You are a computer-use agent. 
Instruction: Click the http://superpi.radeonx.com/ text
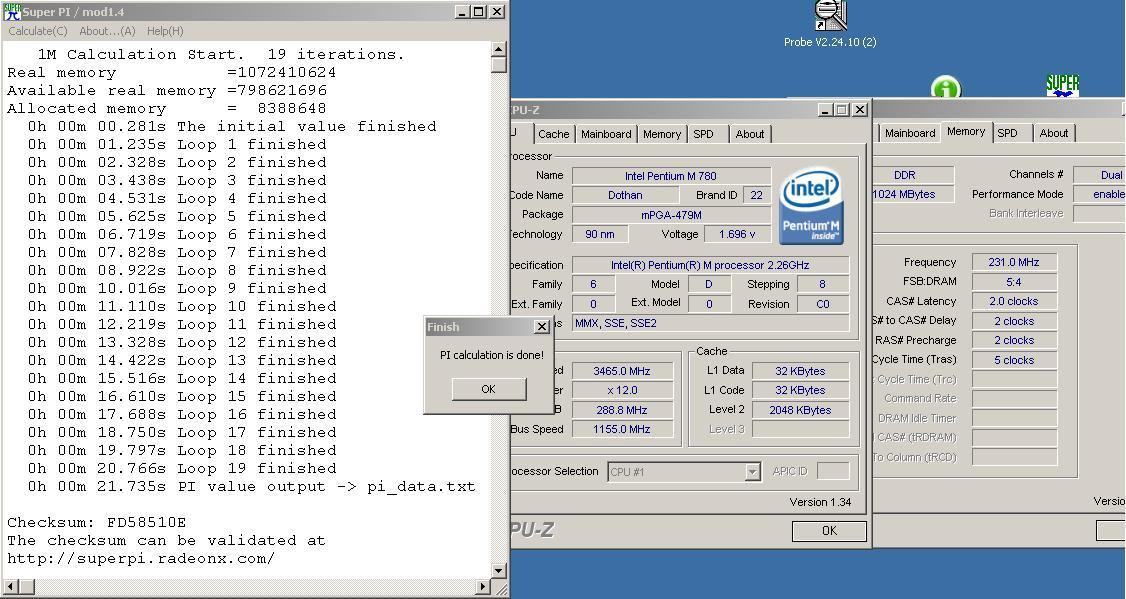point(141,558)
